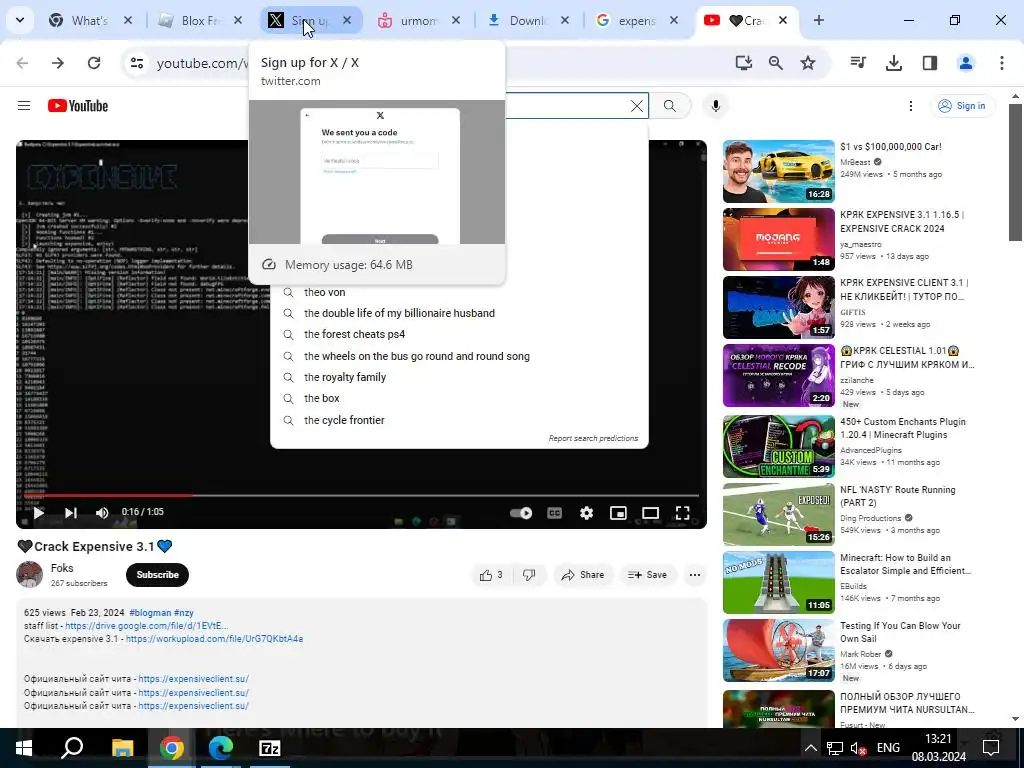The width and height of the screenshot is (1024, 768).
Task: Enable theater mode in the player
Action: click(650, 513)
